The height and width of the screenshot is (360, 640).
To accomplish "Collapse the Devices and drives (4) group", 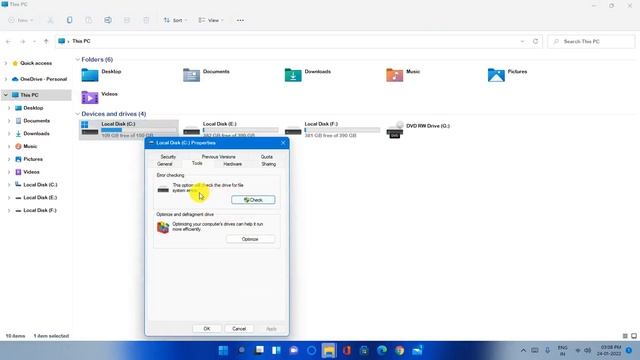I will click(78, 114).
